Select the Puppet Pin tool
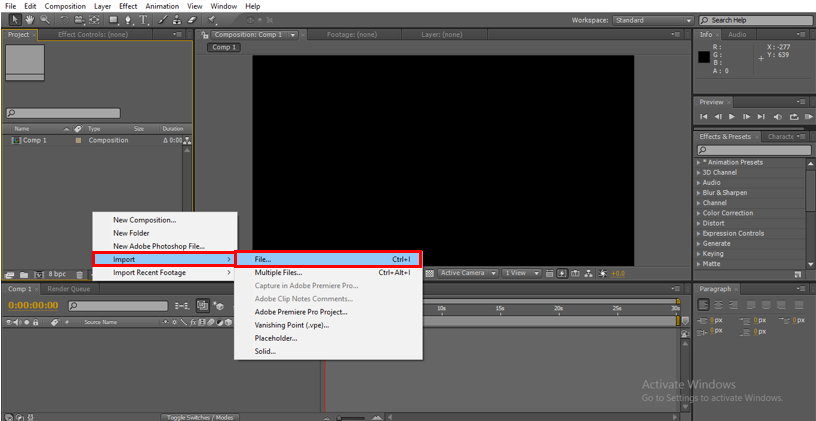 pyautogui.click(x=212, y=20)
